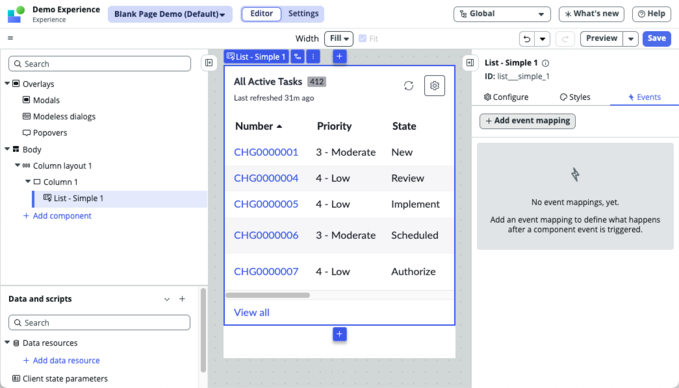The width and height of the screenshot is (679, 388).
Task: Open the undo history dropdown arrow
Action: coord(543,39)
